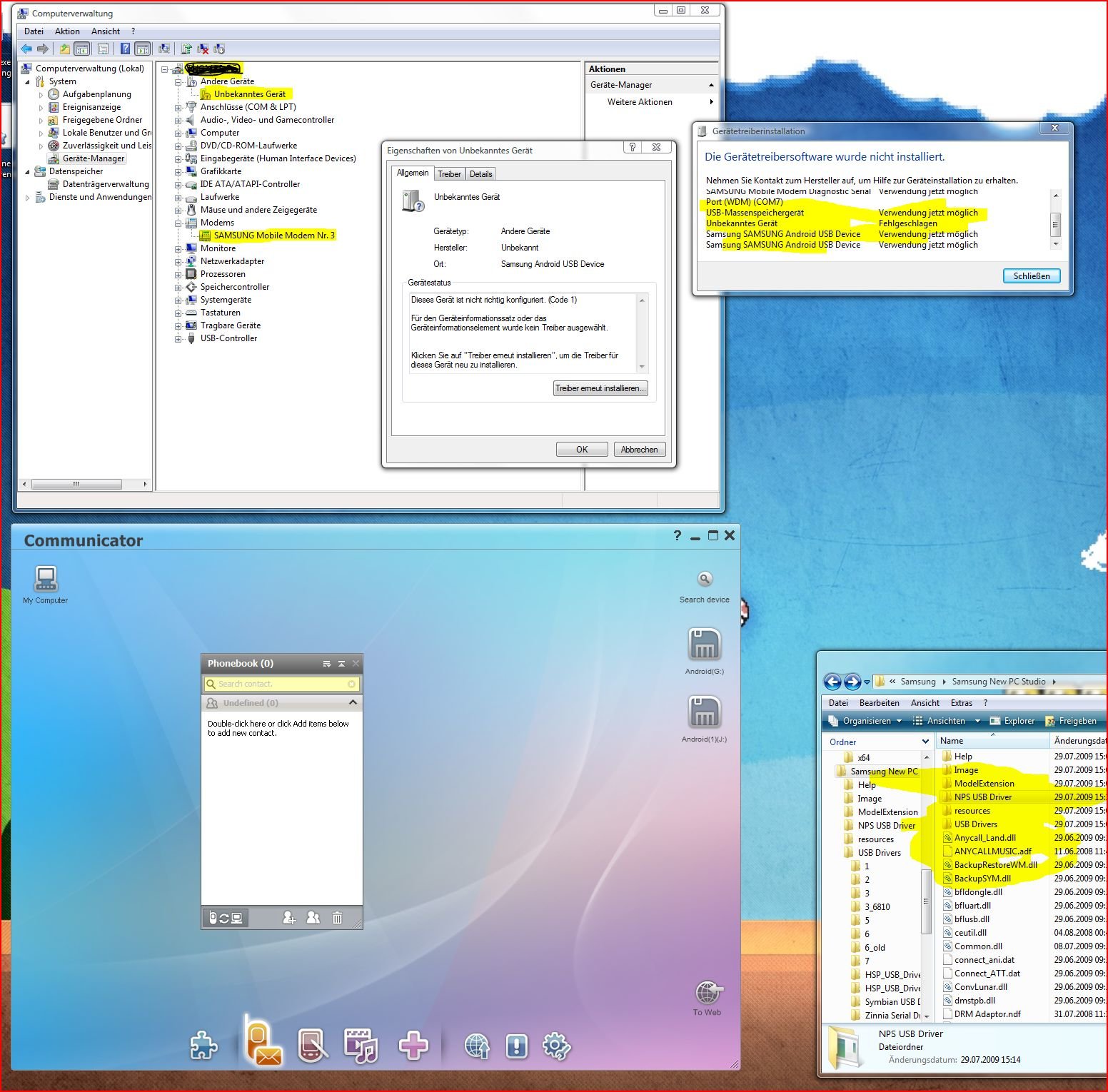The width and height of the screenshot is (1108, 1092).
Task: Open the organizer PDA icon in Communicator dock
Action: click(x=313, y=1046)
